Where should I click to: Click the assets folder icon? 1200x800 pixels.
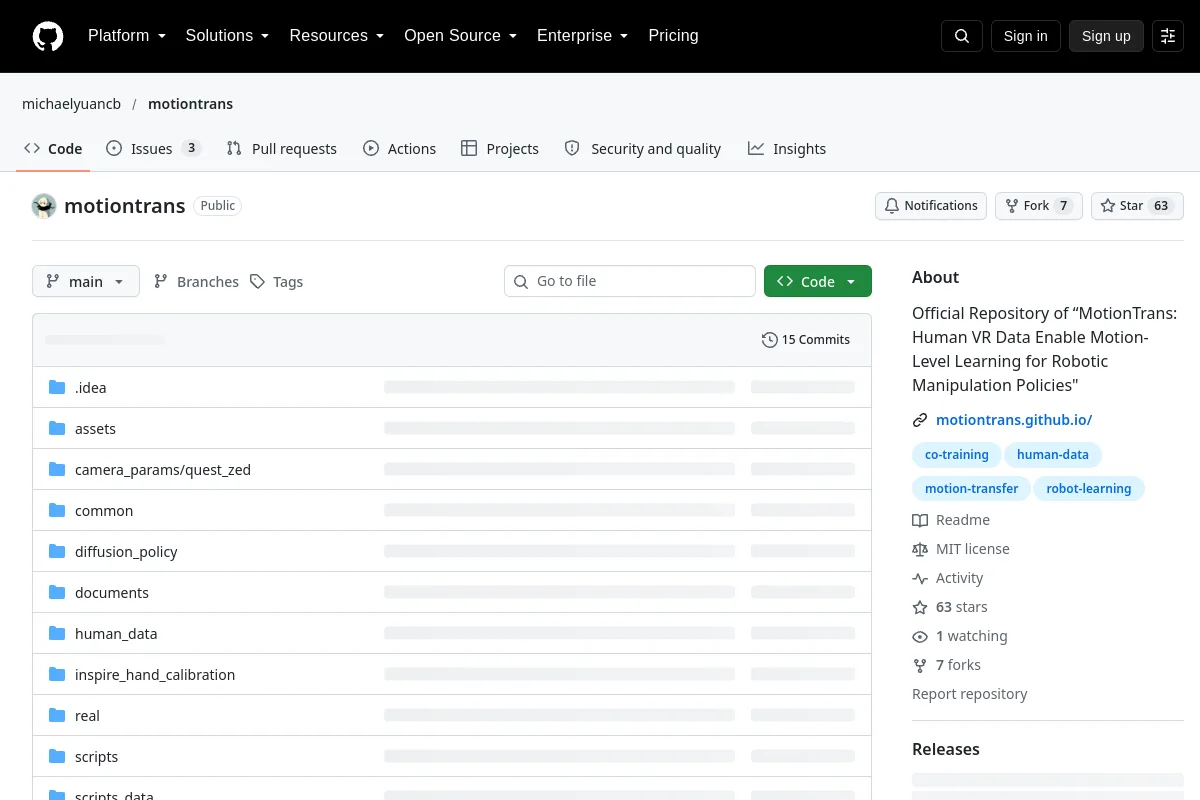point(57,429)
